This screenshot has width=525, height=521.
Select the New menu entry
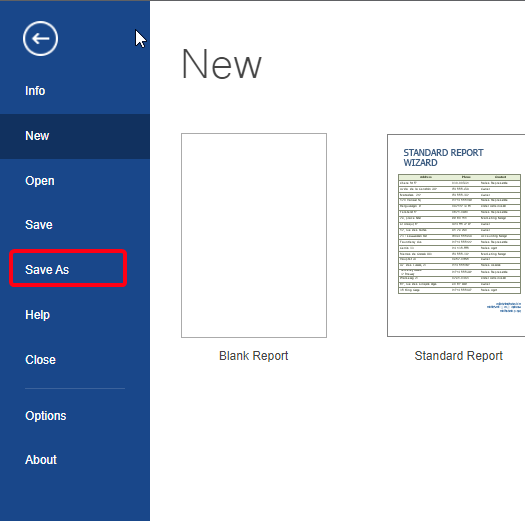(x=75, y=136)
